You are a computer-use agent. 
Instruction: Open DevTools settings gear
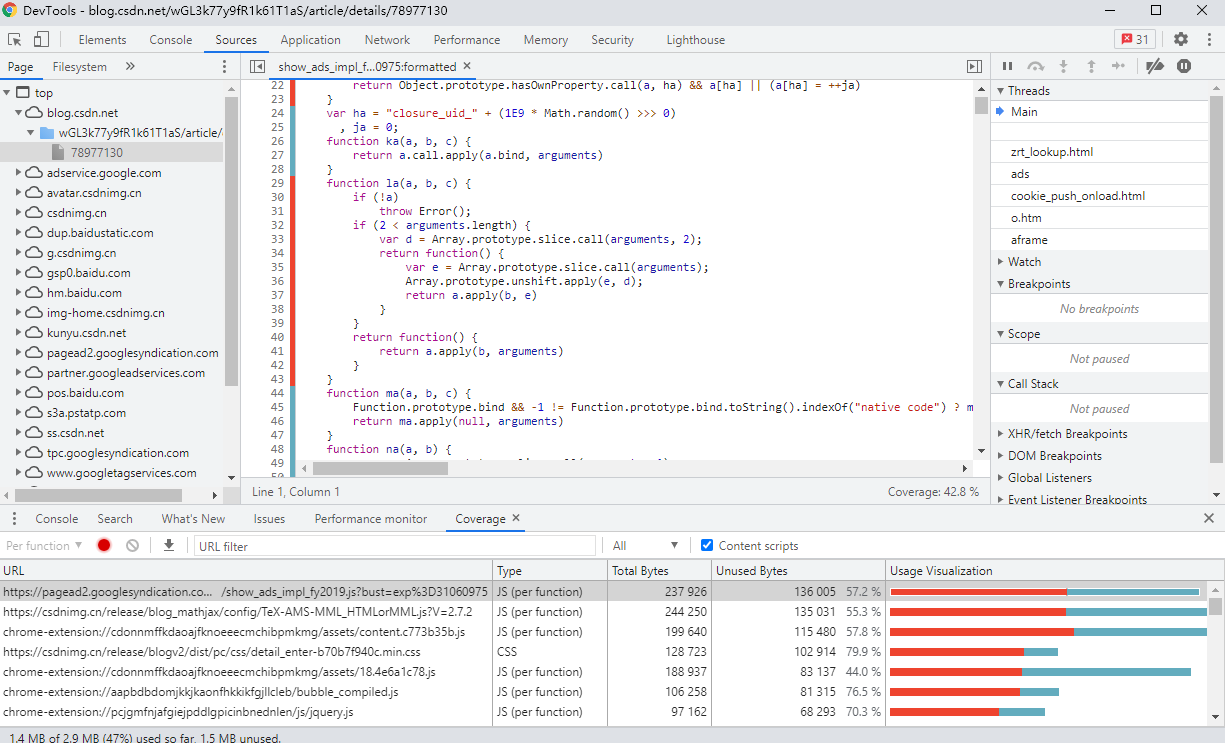[x=1181, y=39]
